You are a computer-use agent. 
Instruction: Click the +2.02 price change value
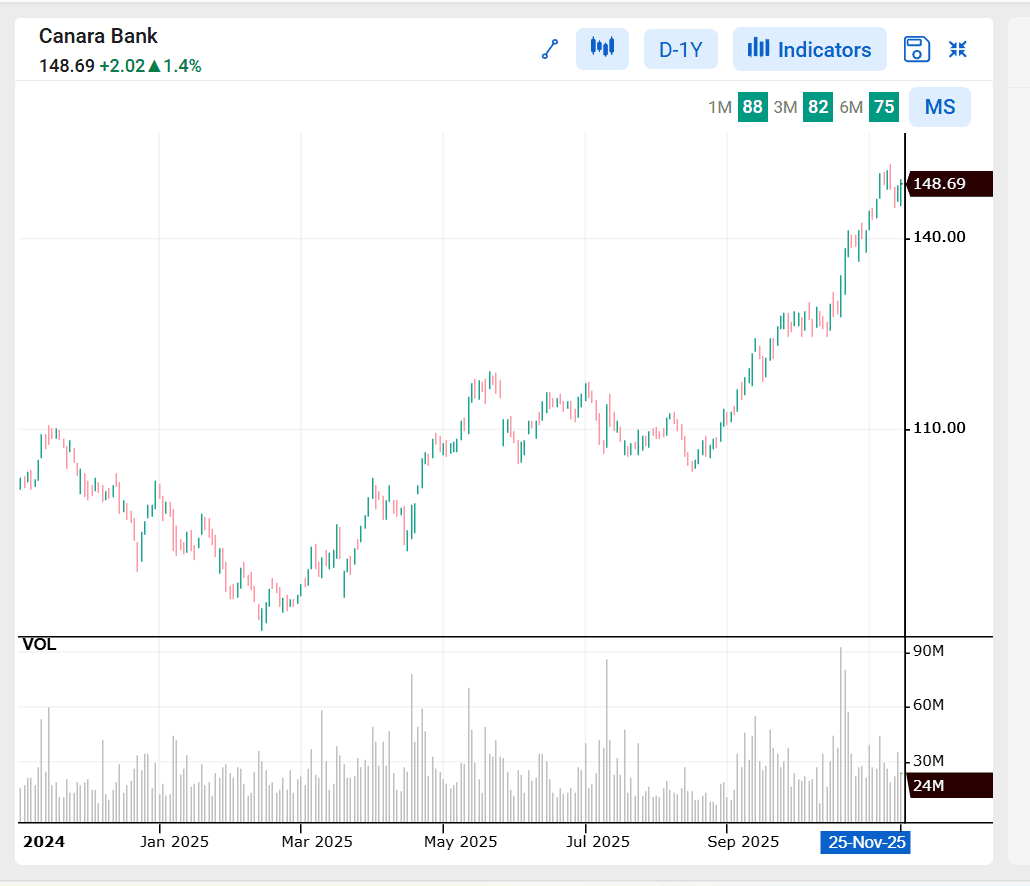[x=122, y=66]
